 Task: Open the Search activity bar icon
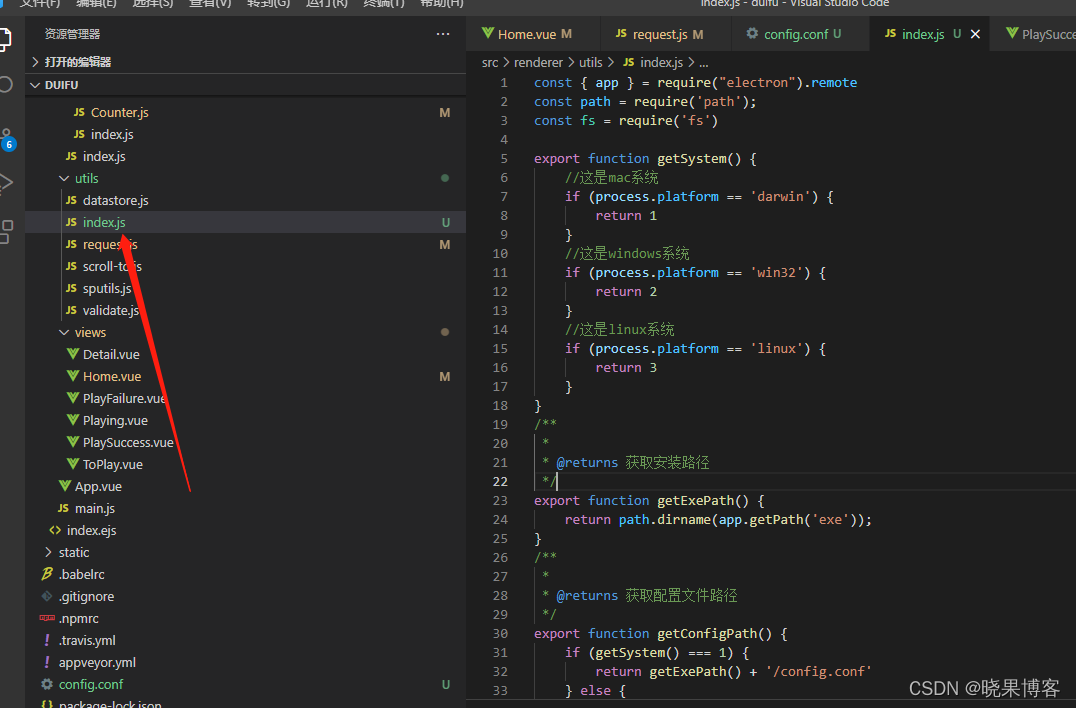[x=5, y=84]
